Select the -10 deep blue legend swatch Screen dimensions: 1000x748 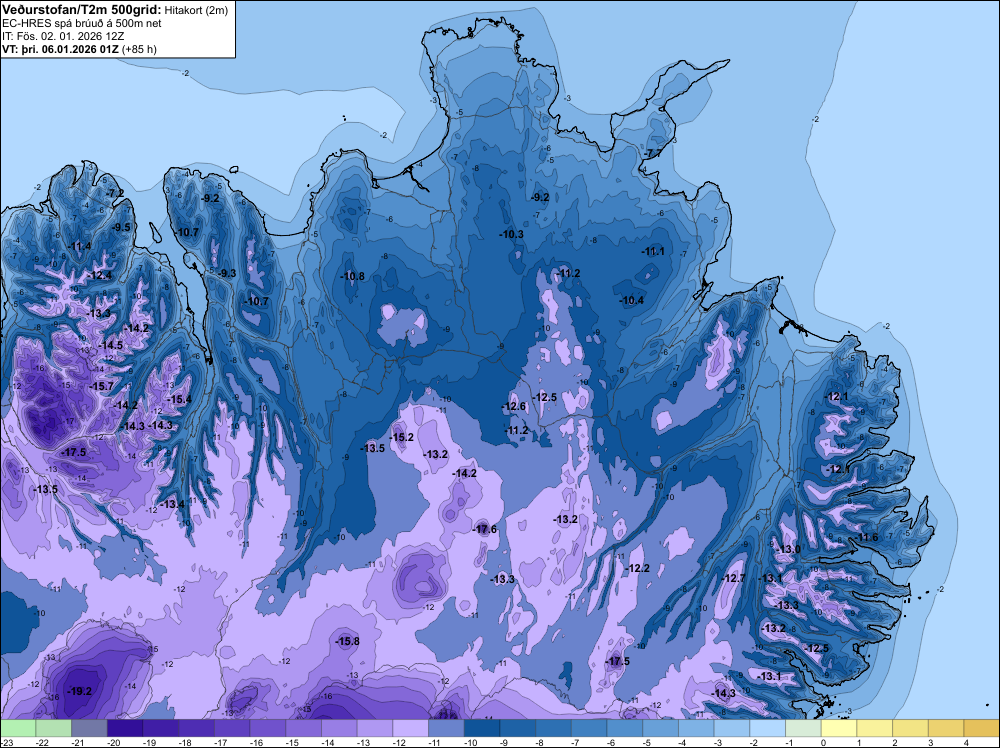[482, 728]
